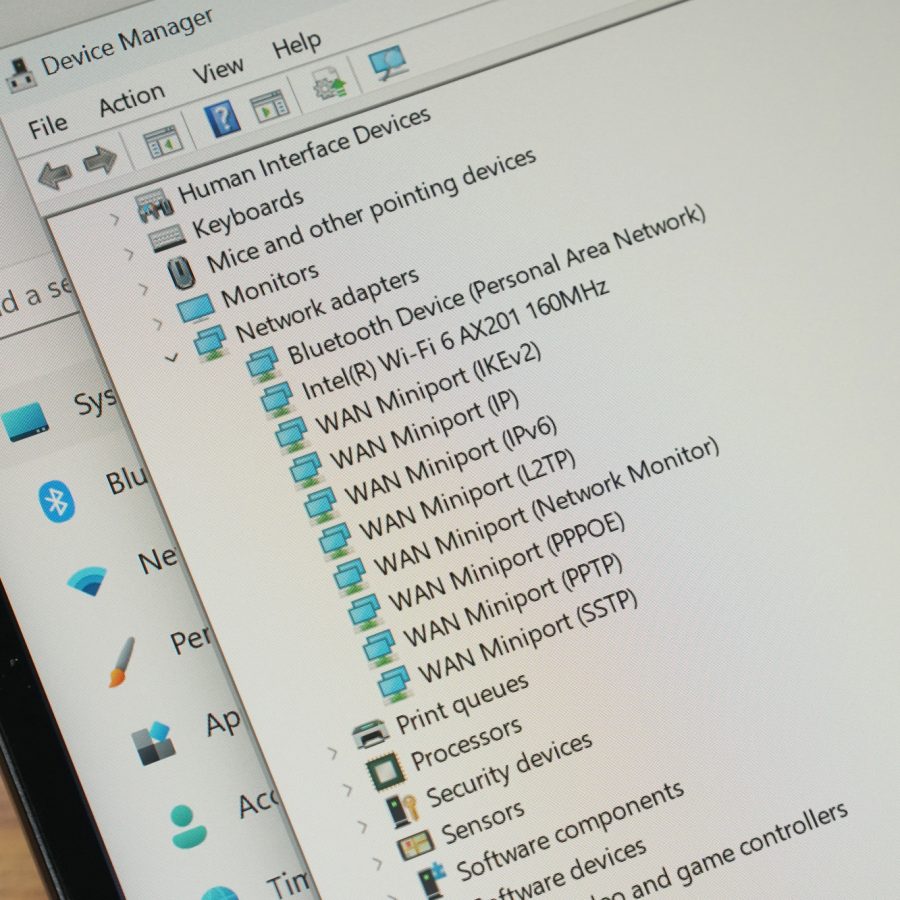
Task: Scan for hardware changes using monitor icon
Action: pyautogui.click(x=389, y=63)
